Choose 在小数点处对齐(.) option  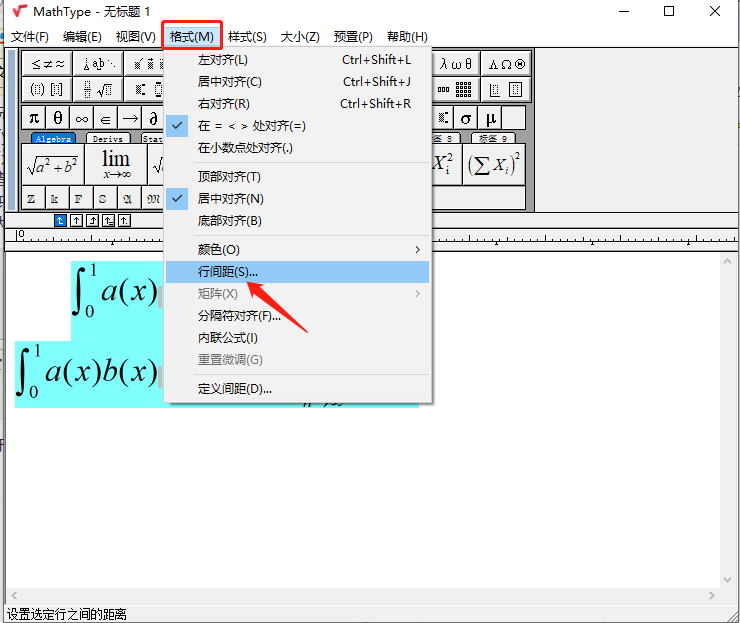[297, 148]
